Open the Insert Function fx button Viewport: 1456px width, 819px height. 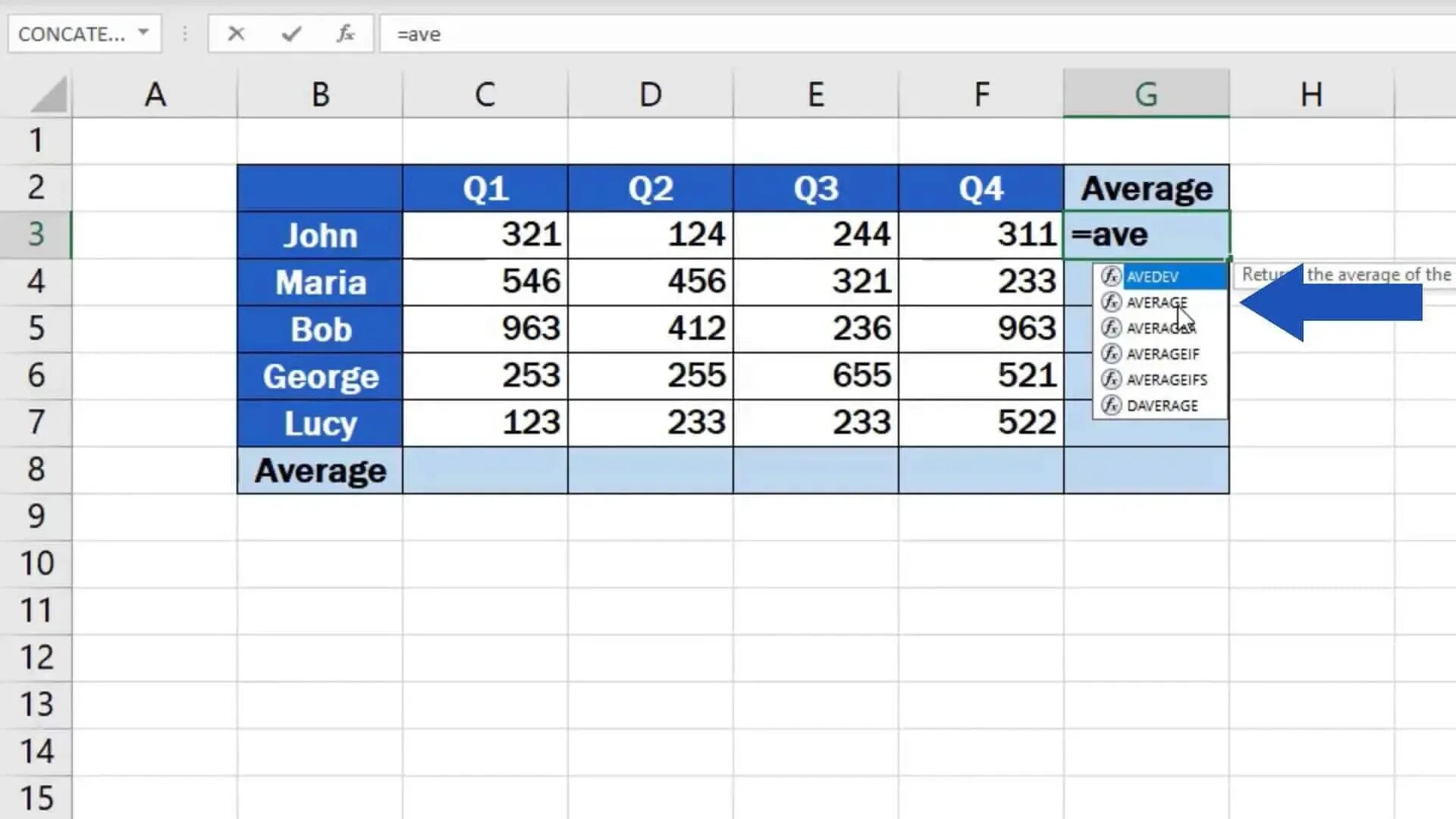tap(345, 34)
